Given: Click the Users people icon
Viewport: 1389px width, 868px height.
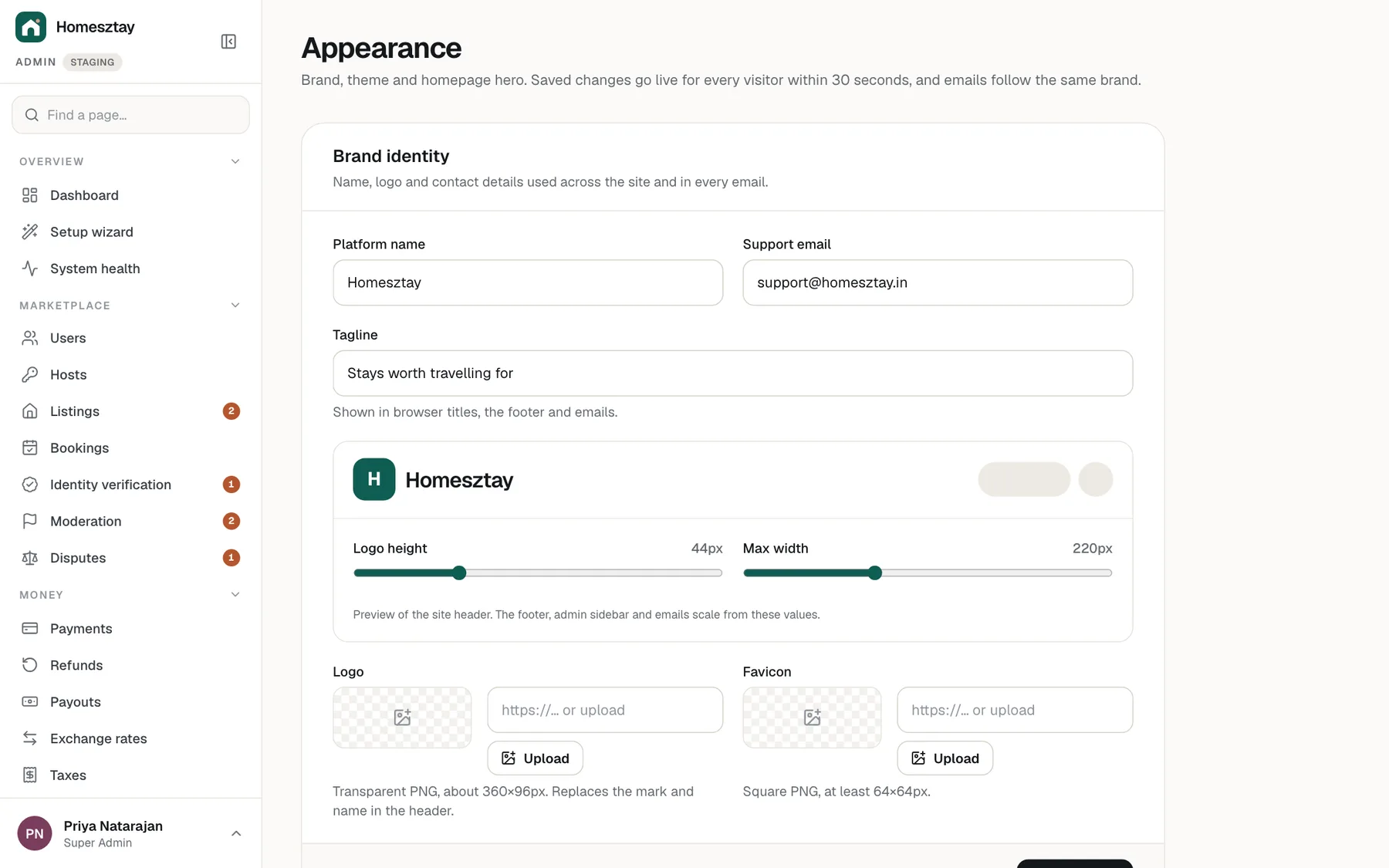Looking at the screenshot, I should coord(30,338).
